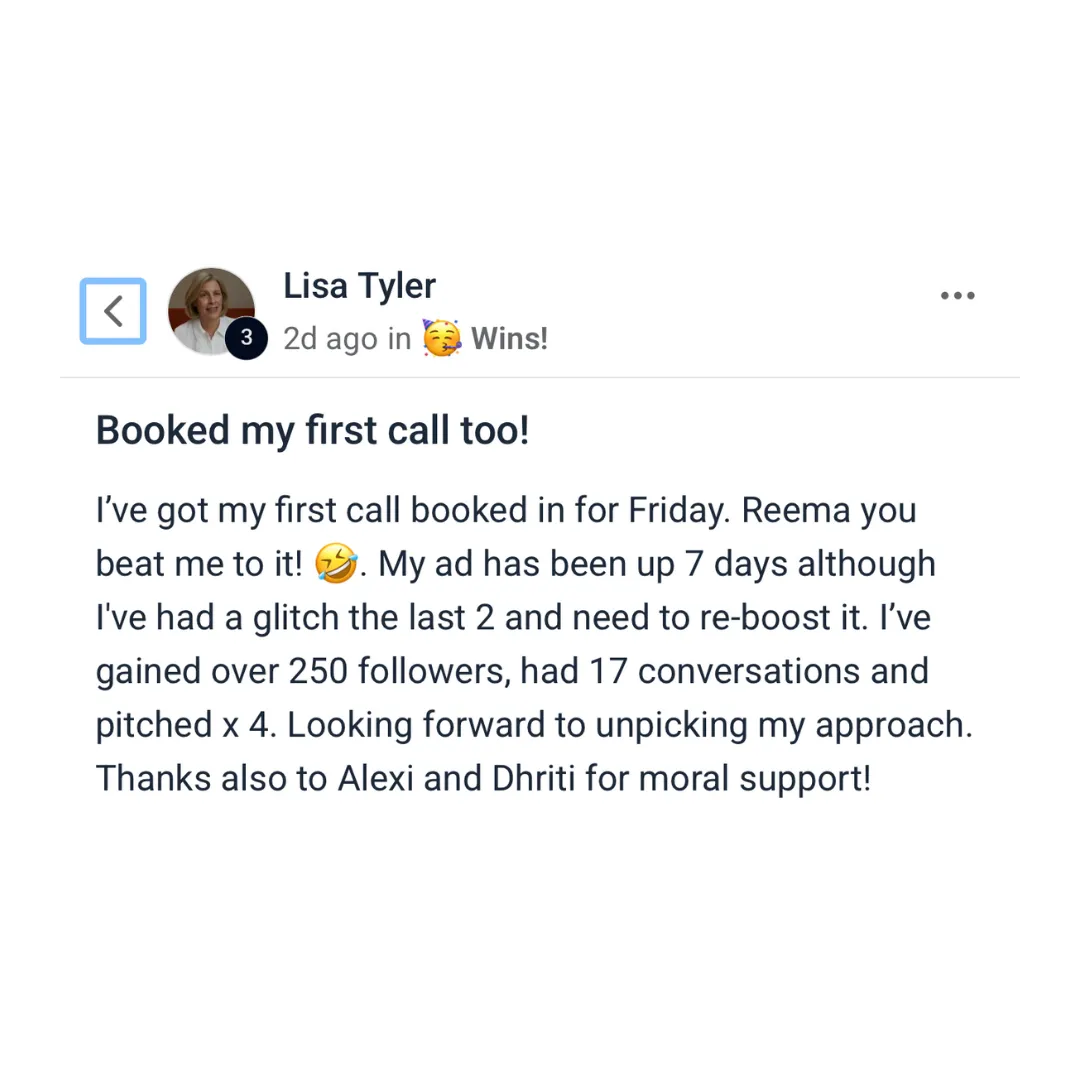This screenshot has width=1080, height=1080.
Task: Click the word "in" before the category
Action: (x=399, y=338)
